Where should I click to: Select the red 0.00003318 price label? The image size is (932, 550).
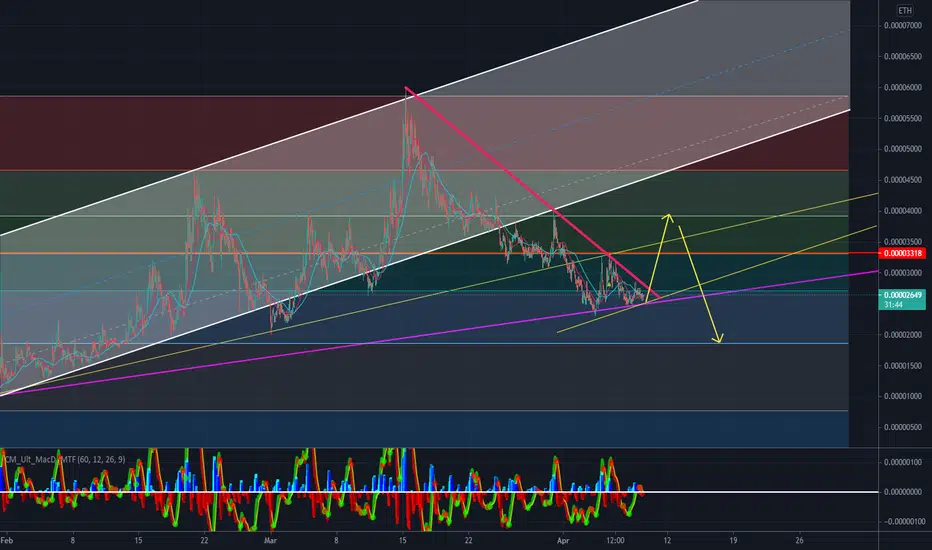(x=902, y=253)
